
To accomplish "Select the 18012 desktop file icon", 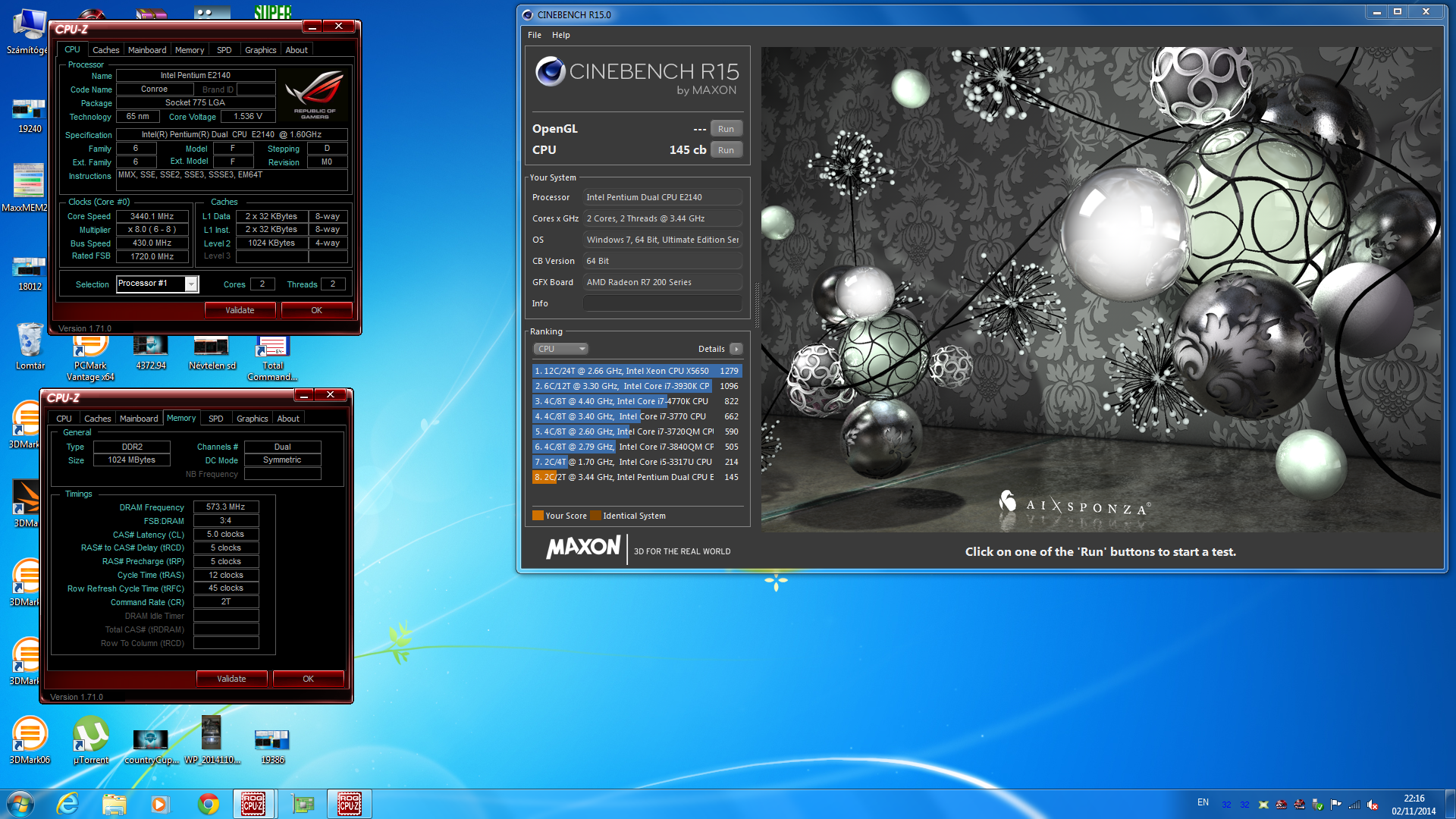I will pos(30,274).
